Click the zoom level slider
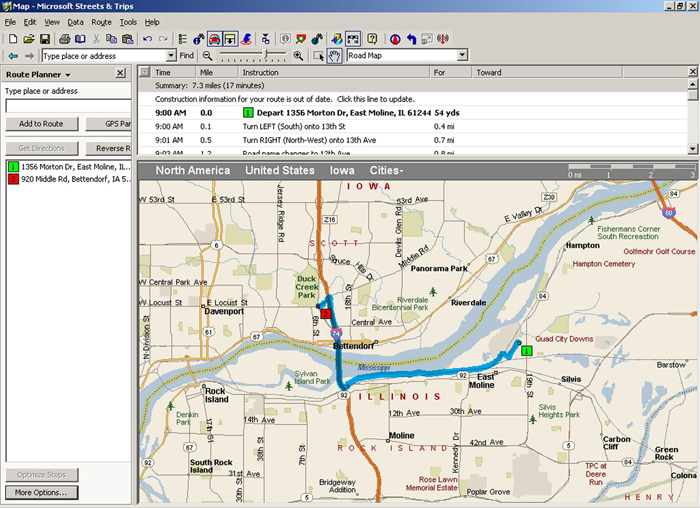This screenshot has height=508, width=700. coord(252,56)
